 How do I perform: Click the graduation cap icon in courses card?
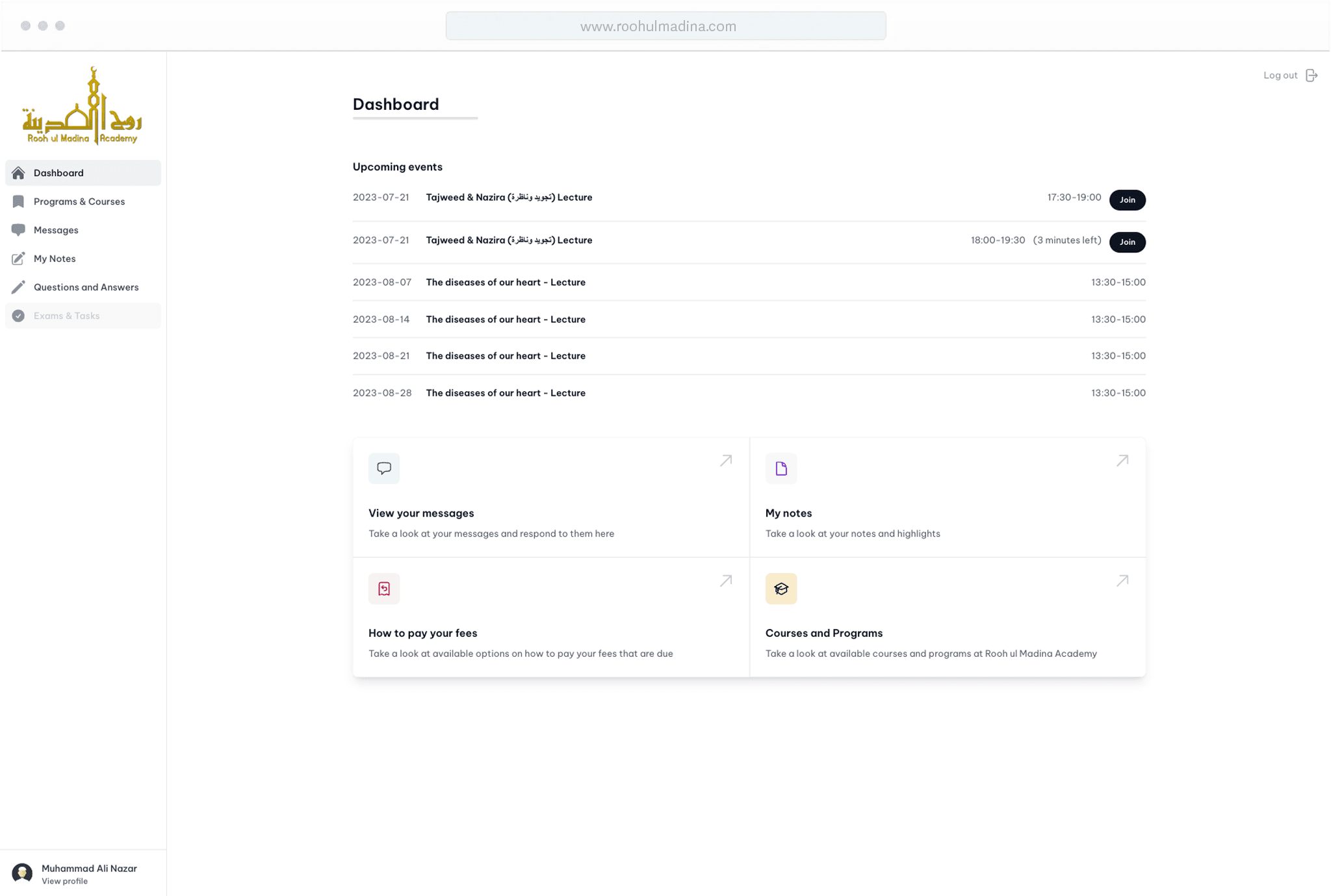click(x=781, y=588)
